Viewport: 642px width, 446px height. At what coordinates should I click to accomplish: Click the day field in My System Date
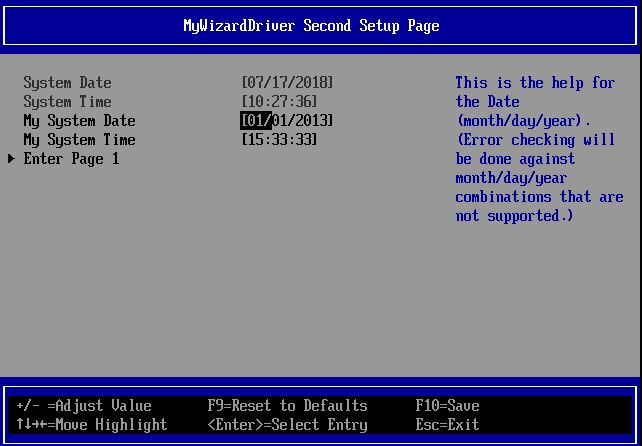[x=281, y=121]
